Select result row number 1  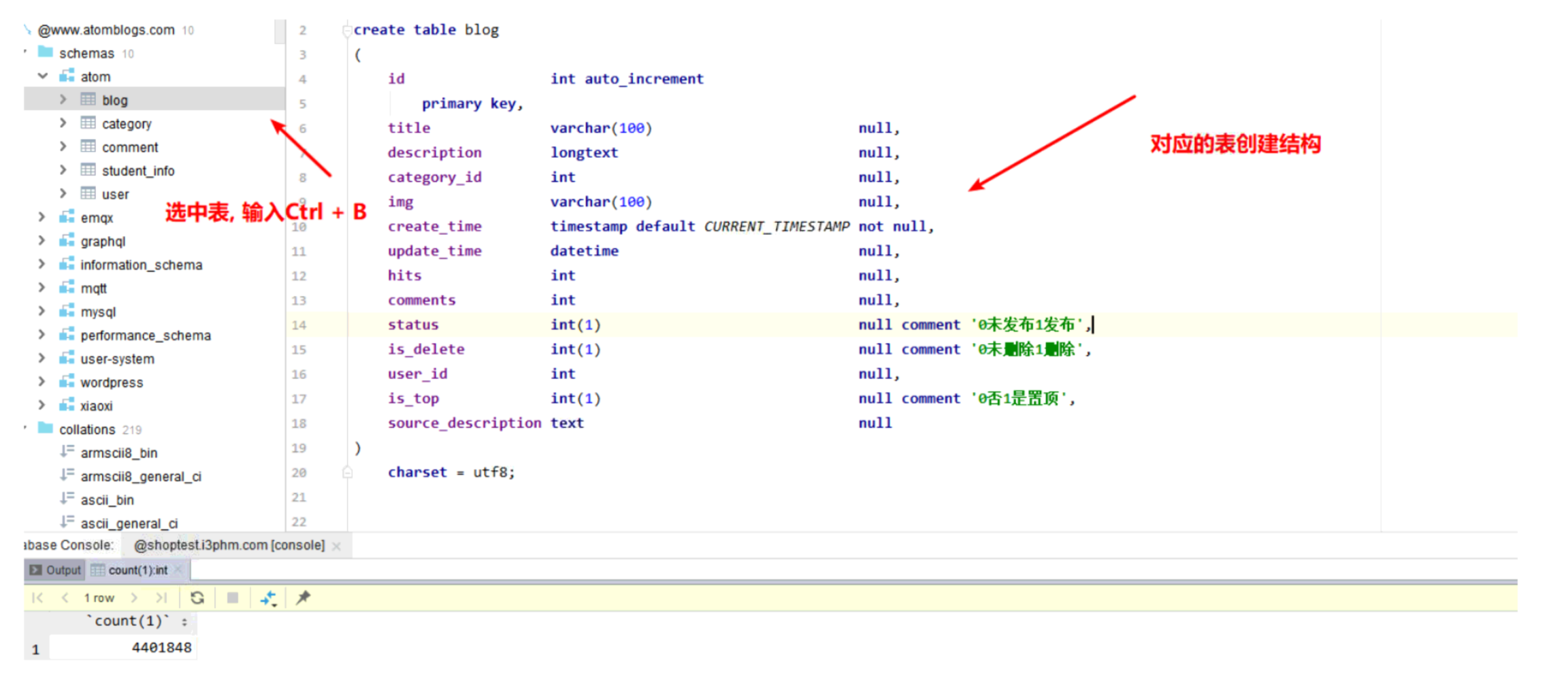pyautogui.click(x=36, y=649)
